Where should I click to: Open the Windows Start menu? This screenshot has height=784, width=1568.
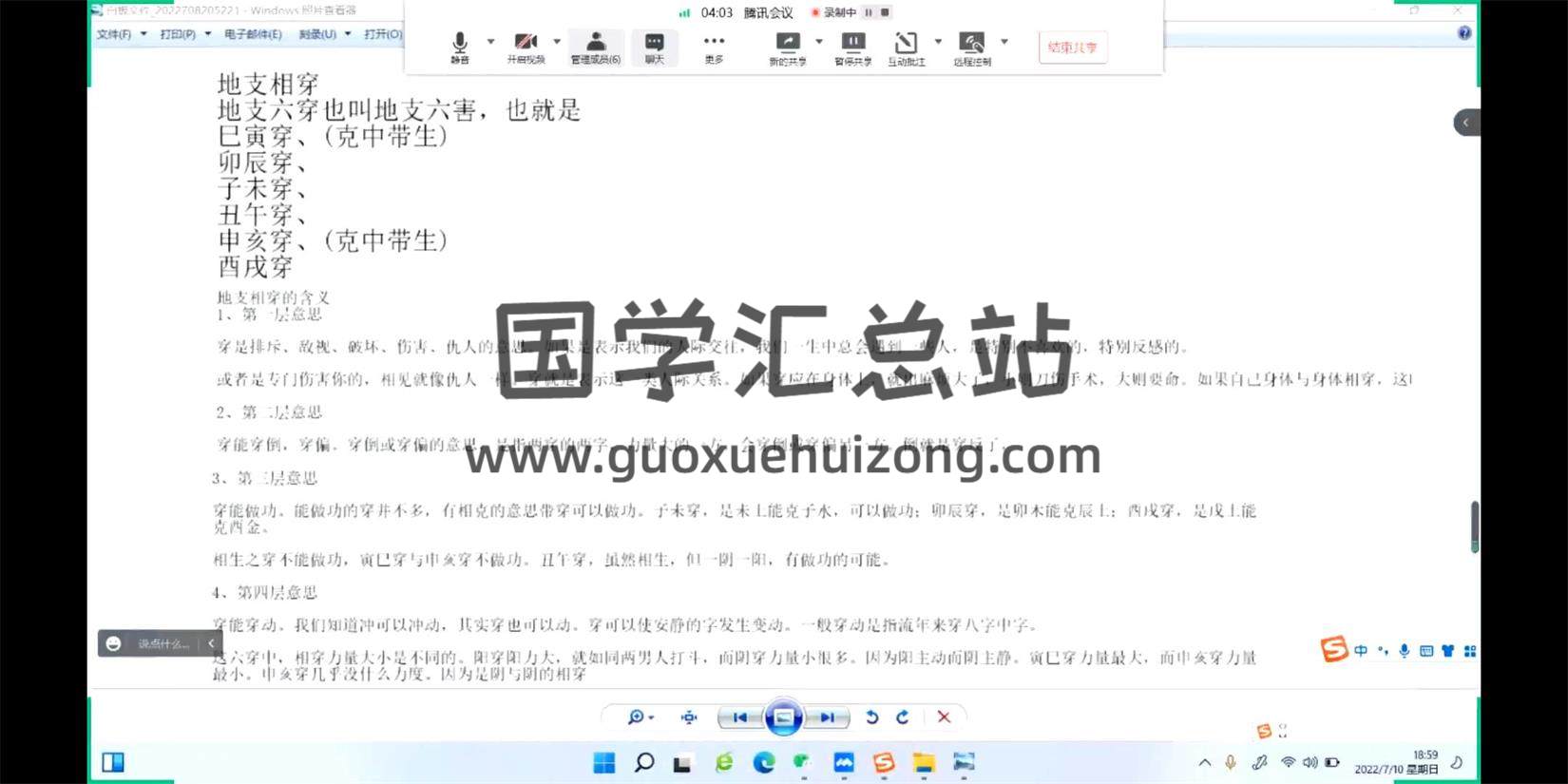coord(603,763)
